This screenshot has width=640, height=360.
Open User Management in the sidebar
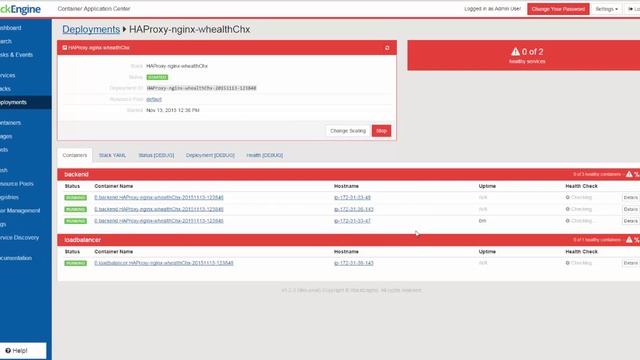coord(20,211)
